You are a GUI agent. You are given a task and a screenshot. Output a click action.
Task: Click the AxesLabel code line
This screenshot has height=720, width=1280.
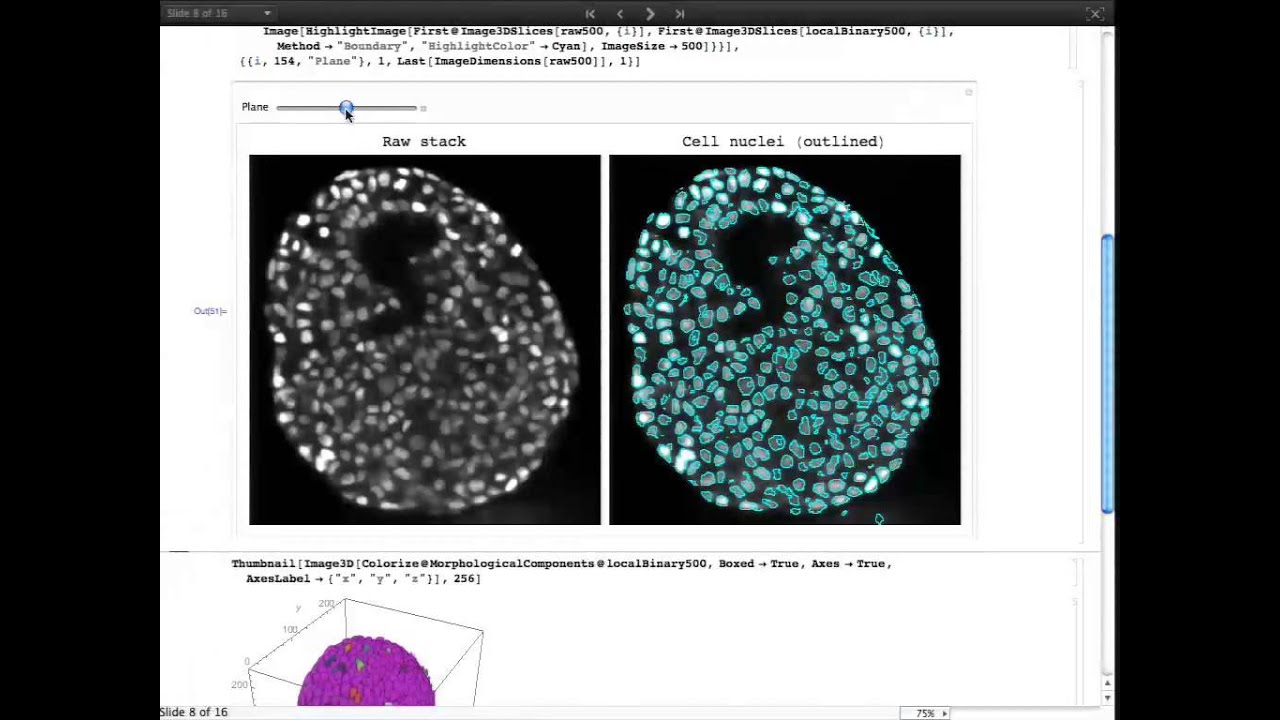[x=363, y=578]
